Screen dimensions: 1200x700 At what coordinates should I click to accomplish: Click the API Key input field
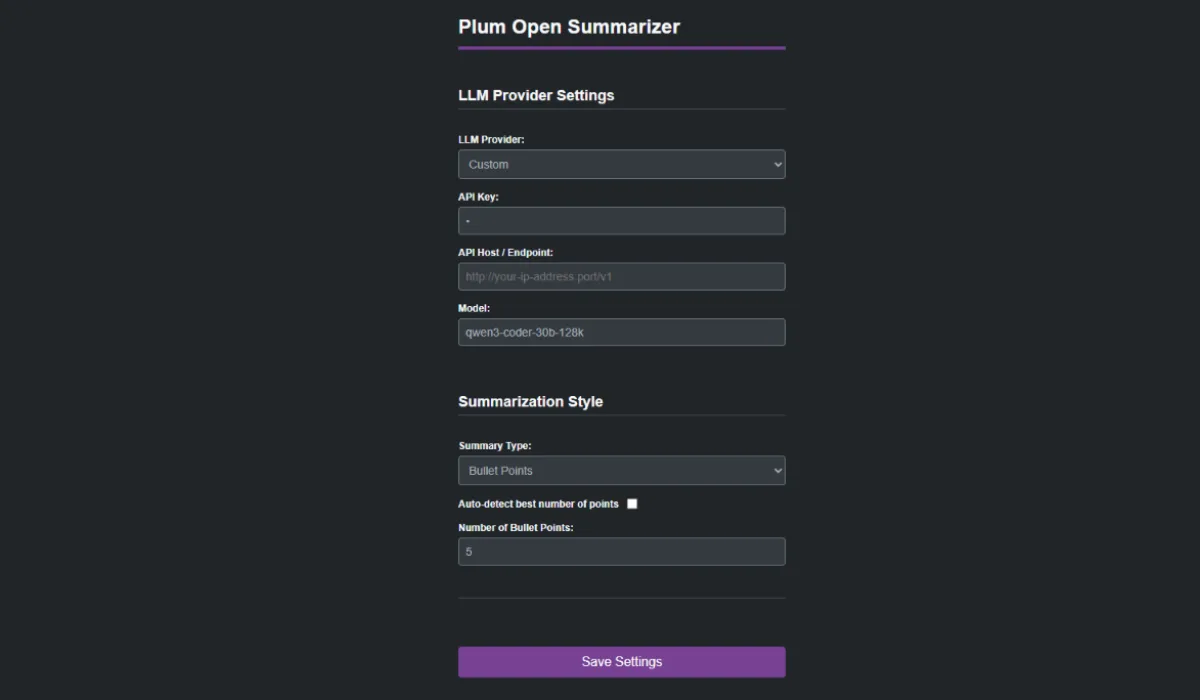[621, 220]
